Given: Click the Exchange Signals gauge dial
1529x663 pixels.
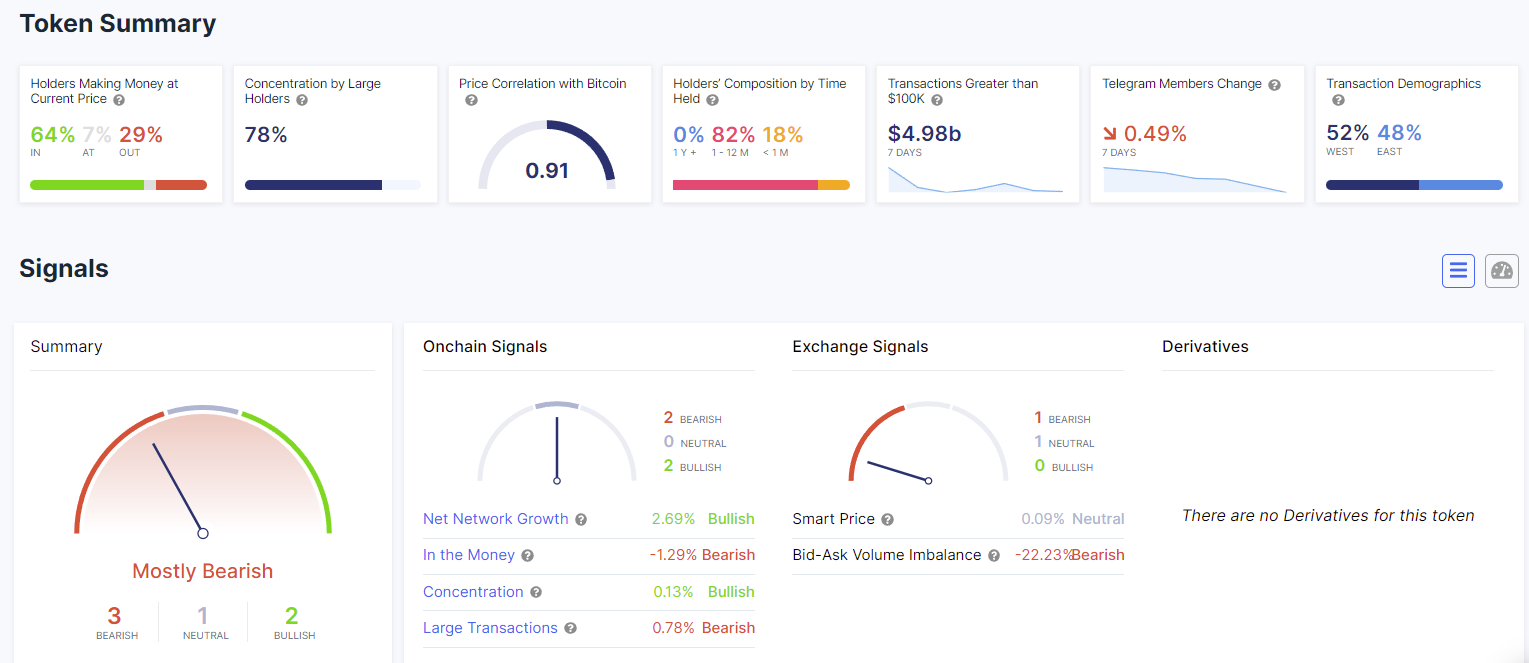Looking at the screenshot, I should (929, 443).
